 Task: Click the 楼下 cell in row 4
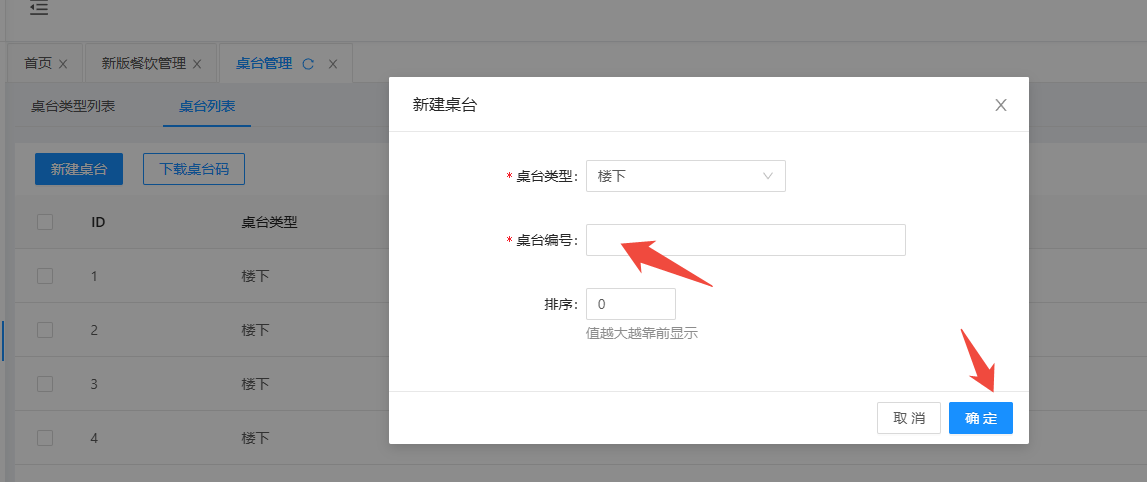[255, 438]
